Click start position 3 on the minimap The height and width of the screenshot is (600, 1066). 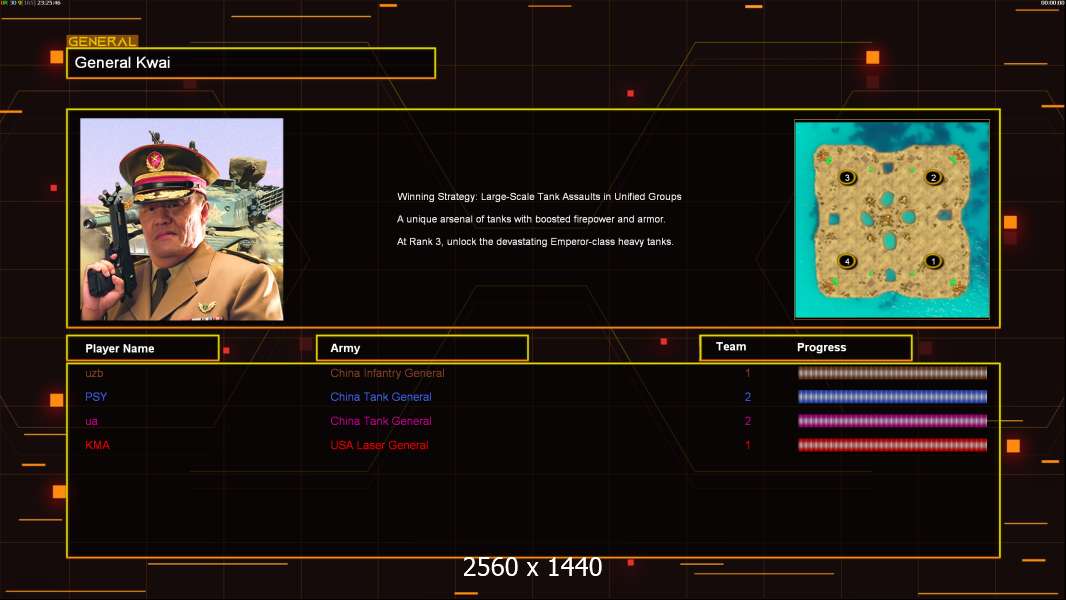[x=847, y=177]
